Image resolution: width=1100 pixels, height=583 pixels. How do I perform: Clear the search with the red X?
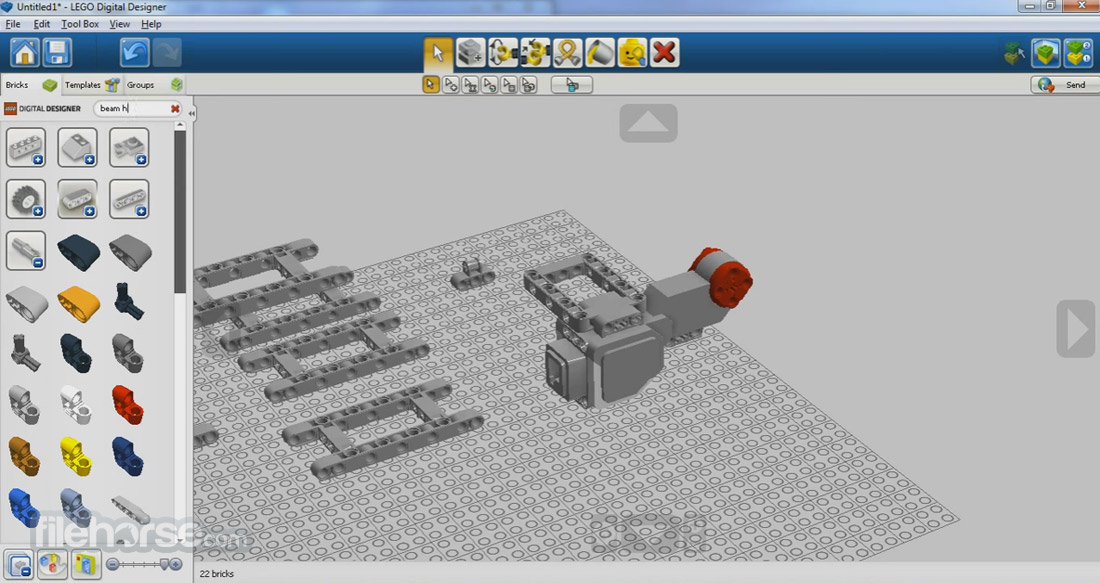tap(175, 109)
